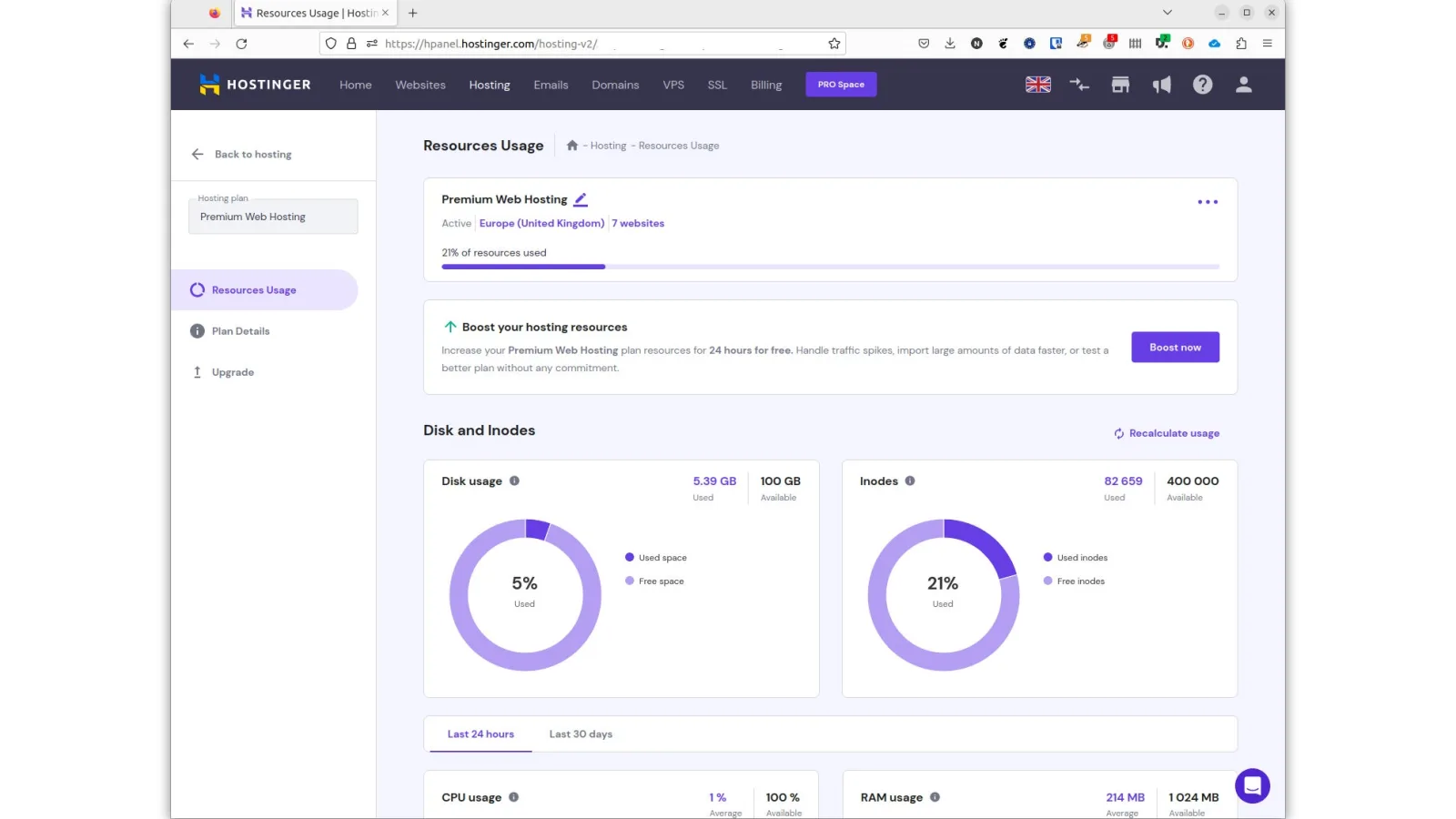Open Billing in top navigation
Image resolution: width=1456 pixels, height=819 pixels.
[x=766, y=85]
